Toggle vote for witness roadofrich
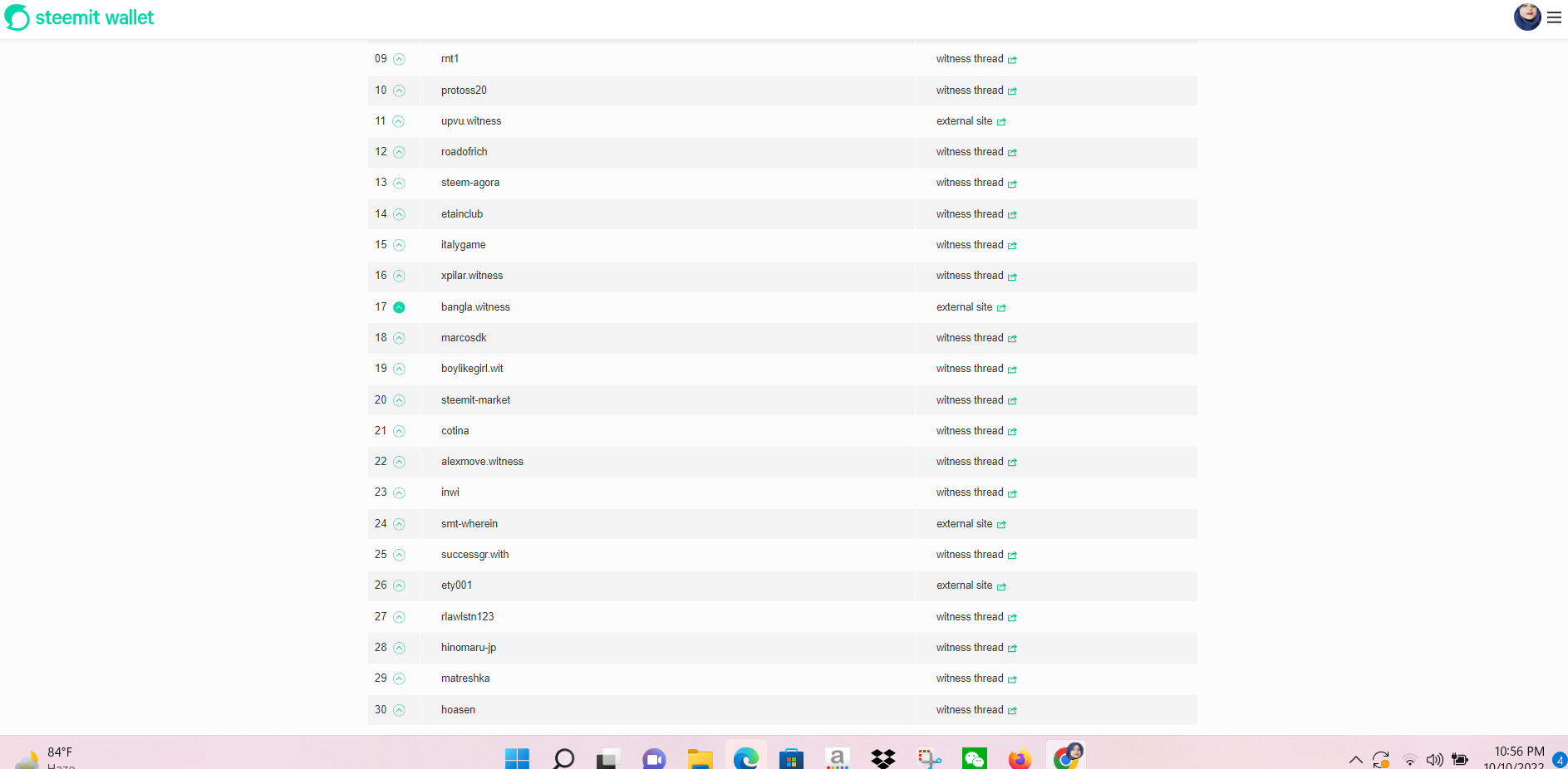 (x=399, y=152)
